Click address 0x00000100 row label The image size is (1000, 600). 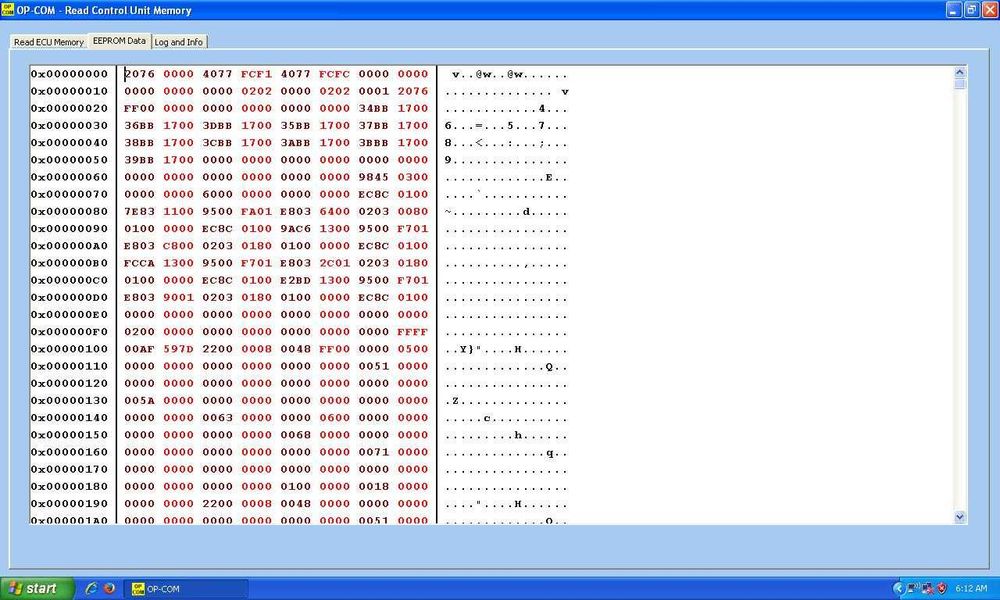tap(70, 349)
